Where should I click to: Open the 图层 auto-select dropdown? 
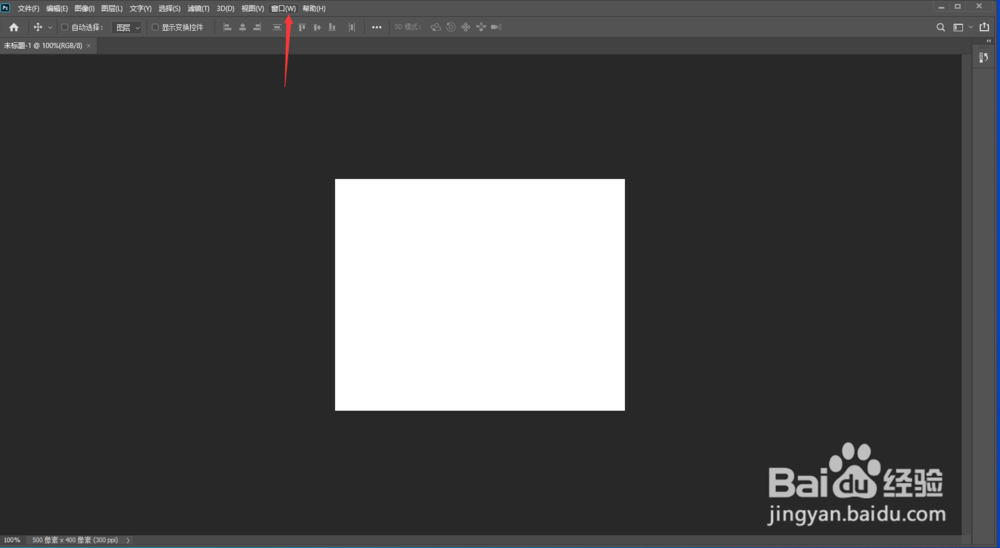(x=127, y=27)
